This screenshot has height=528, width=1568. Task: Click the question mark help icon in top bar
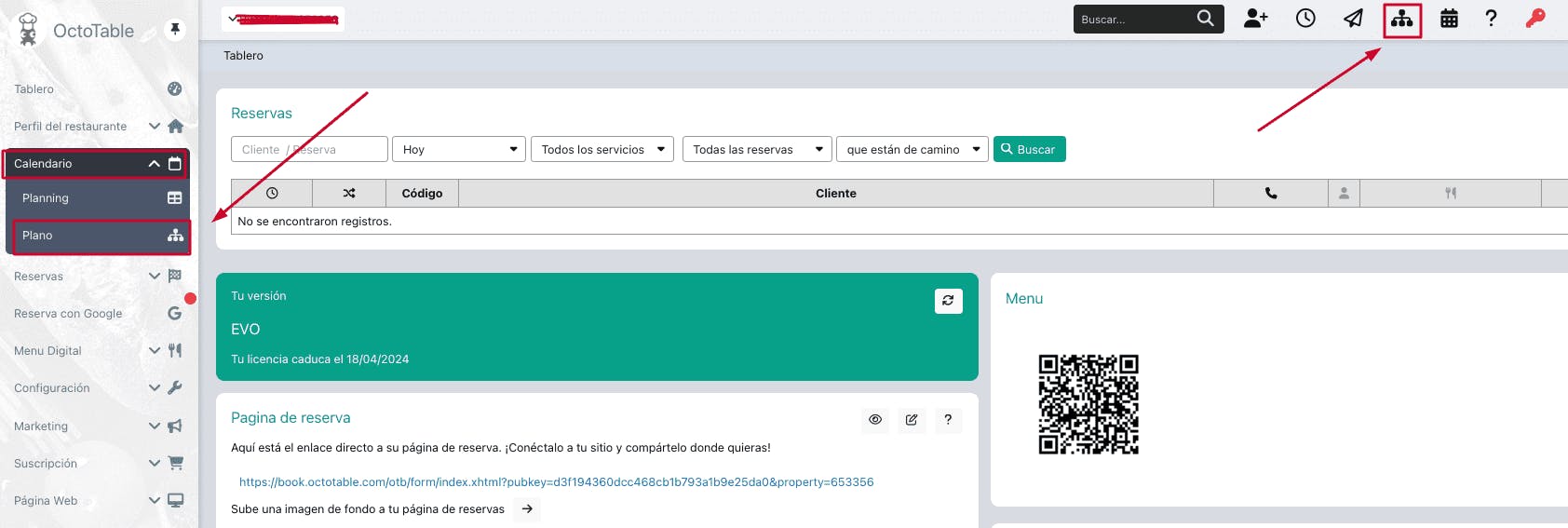pyautogui.click(x=1491, y=19)
